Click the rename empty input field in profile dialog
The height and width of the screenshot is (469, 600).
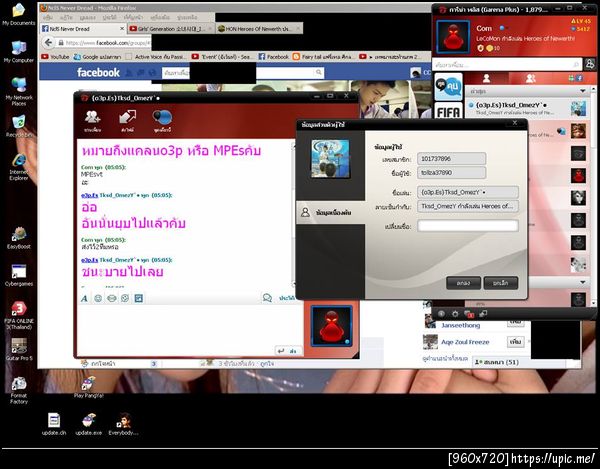pyautogui.click(x=468, y=226)
